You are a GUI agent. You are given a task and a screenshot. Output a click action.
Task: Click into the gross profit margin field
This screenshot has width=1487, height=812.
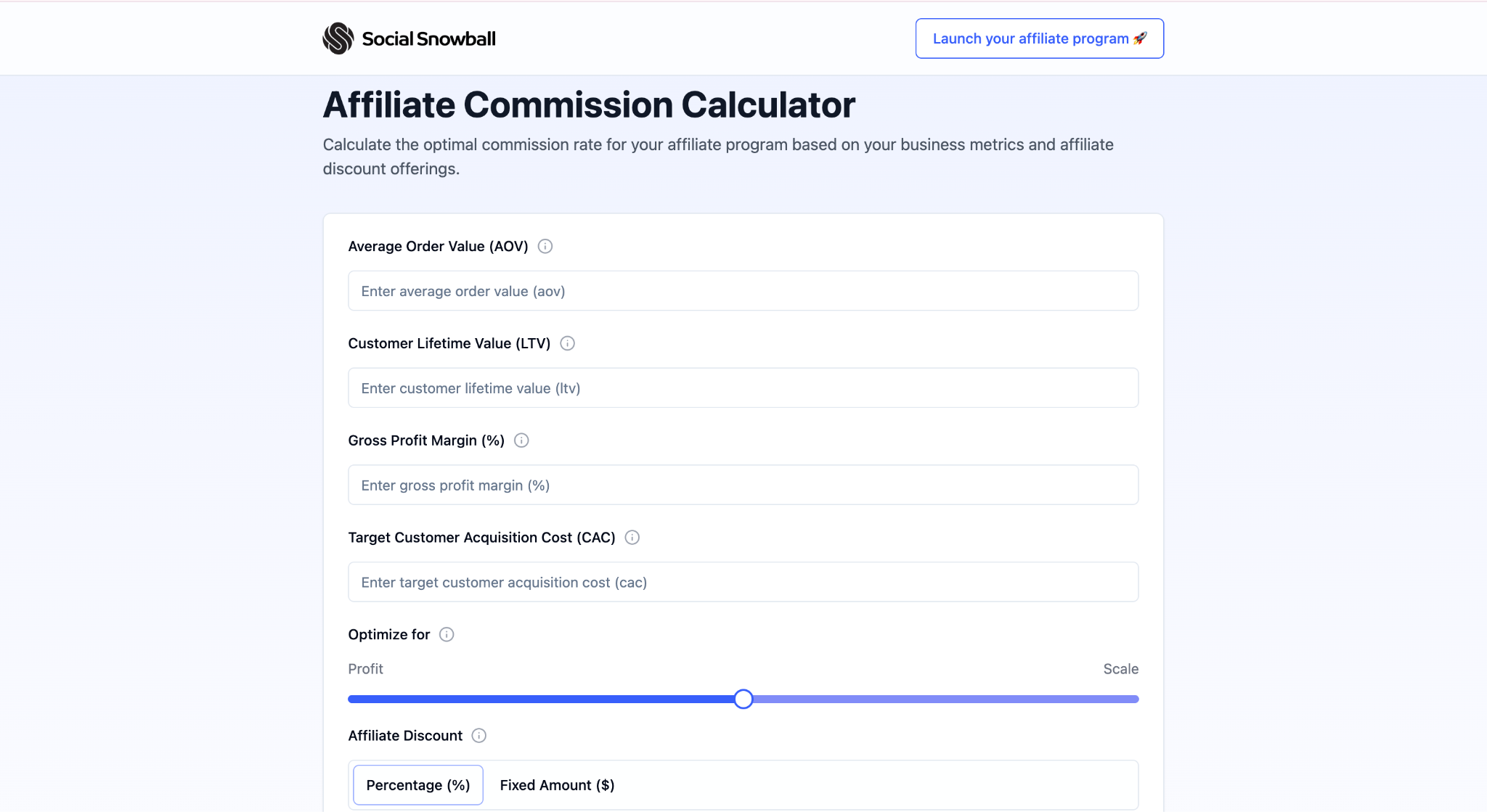click(743, 485)
